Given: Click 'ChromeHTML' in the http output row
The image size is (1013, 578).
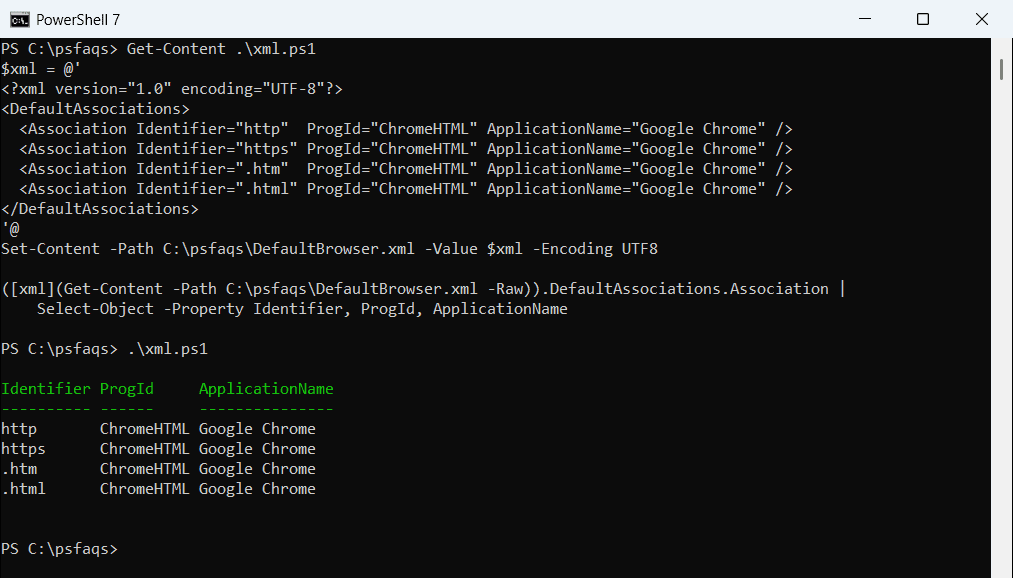Looking at the screenshot, I should point(145,429).
